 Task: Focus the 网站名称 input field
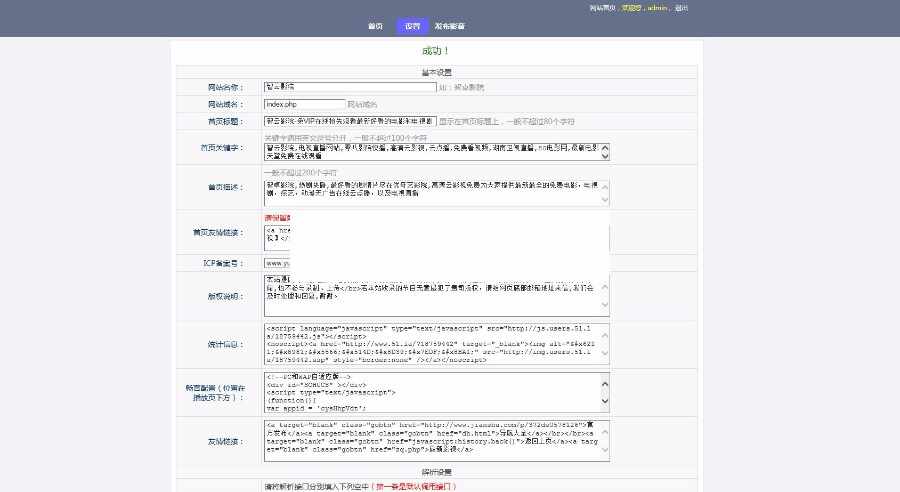coord(350,87)
